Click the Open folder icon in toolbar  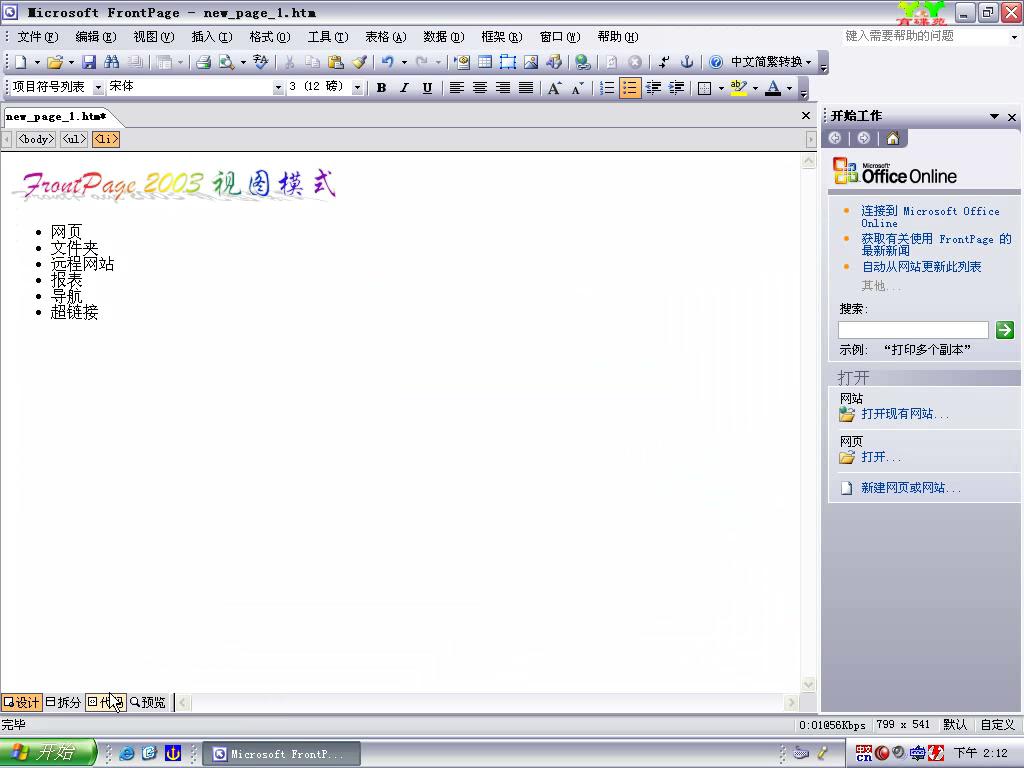click(x=55, y=62)
